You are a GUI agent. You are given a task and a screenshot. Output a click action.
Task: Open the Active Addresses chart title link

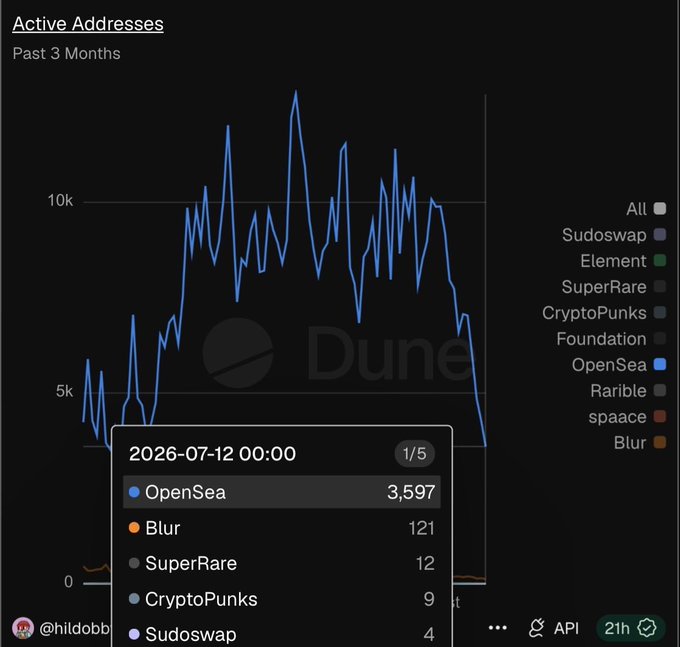[x=88, y=24]
